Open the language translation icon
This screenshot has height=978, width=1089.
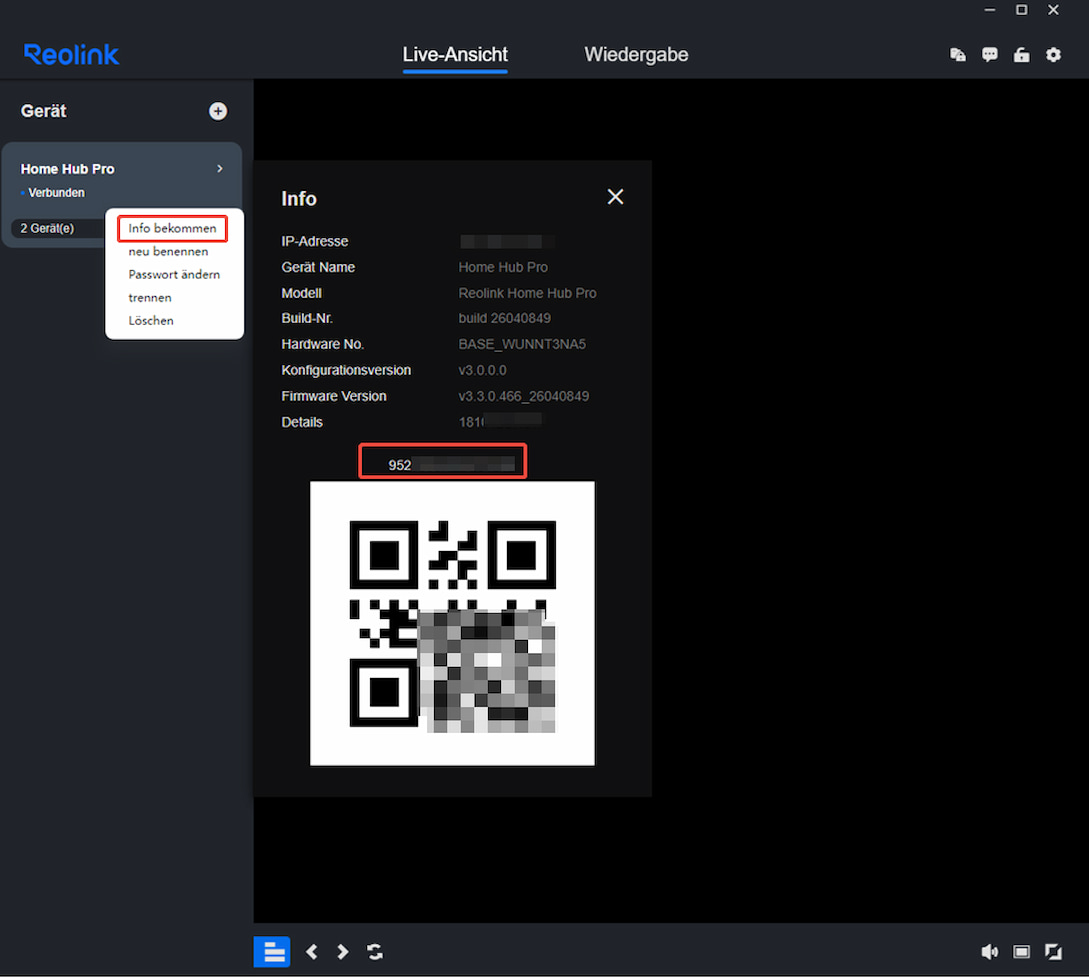coord(958,55)
